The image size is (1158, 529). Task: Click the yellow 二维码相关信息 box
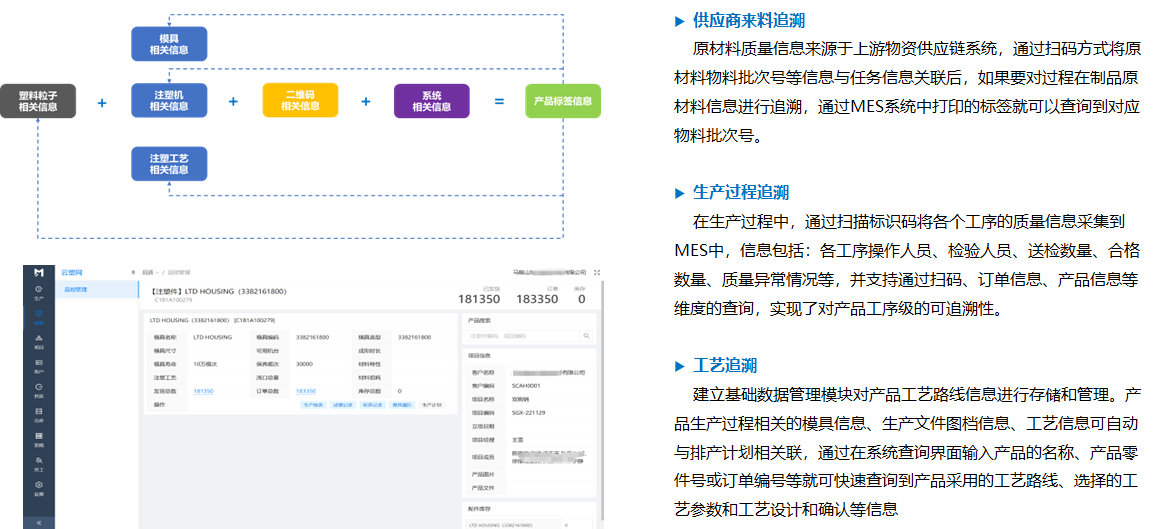(300, 101)
